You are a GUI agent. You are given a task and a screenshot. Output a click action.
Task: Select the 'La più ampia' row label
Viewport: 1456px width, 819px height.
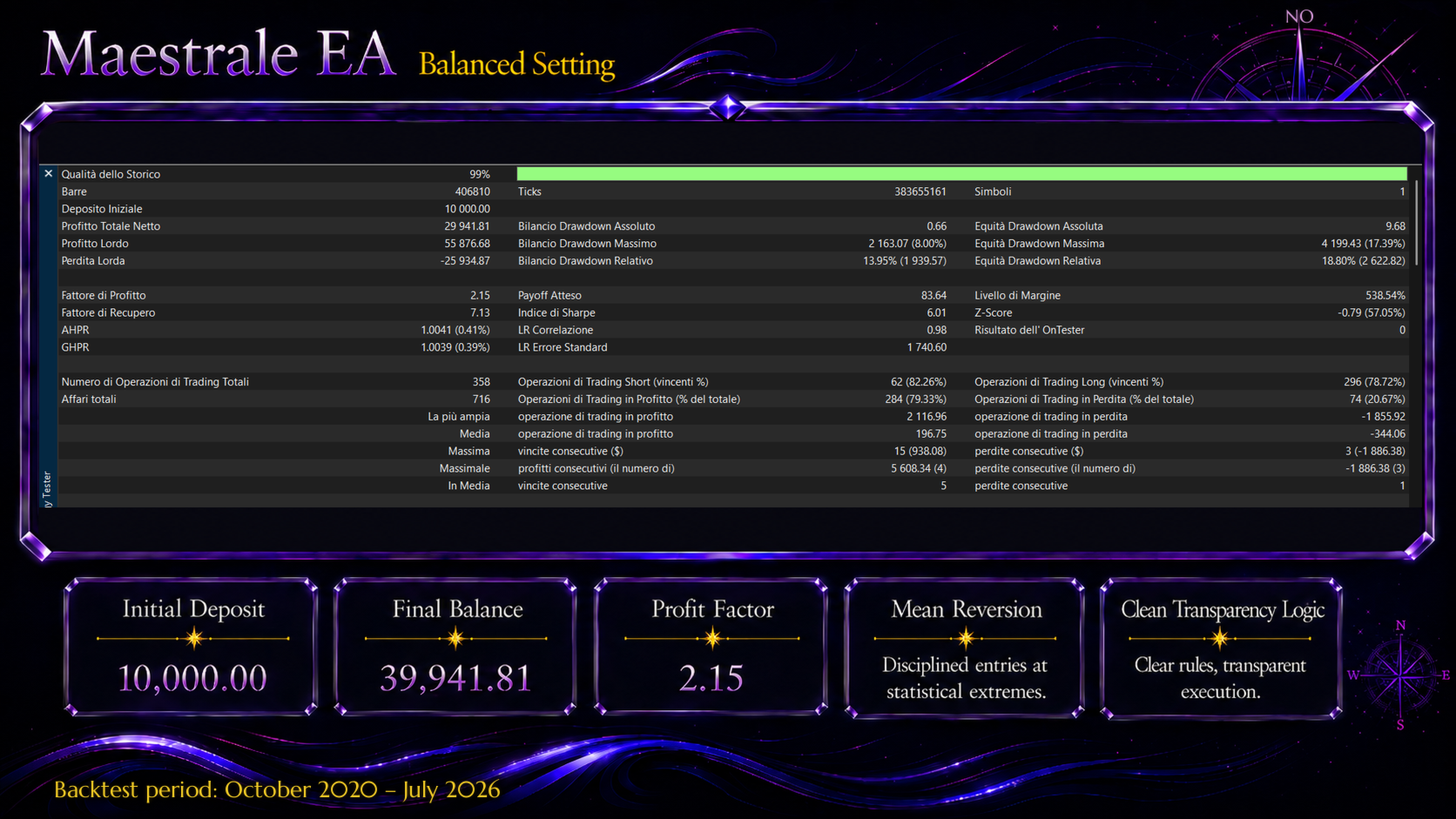click(x=458, y=417)
